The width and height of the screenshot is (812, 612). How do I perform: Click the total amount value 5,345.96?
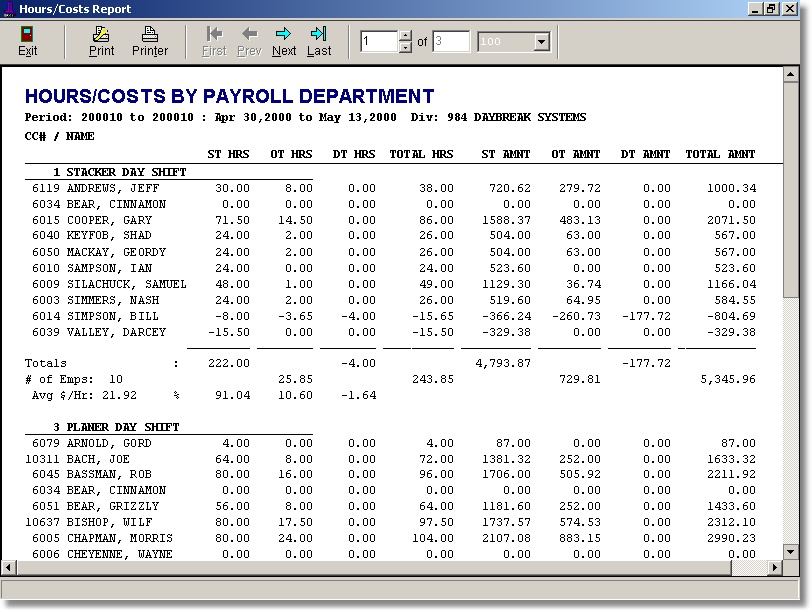click(728, 380)
